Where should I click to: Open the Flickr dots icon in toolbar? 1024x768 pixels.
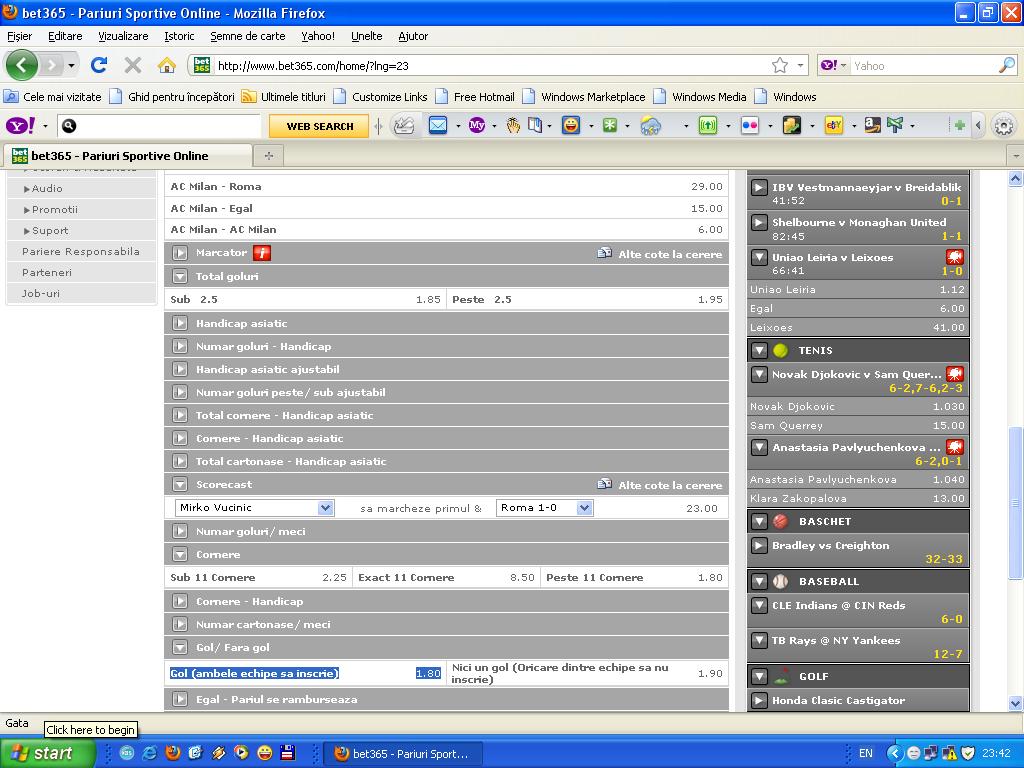[x=750, y=125]
